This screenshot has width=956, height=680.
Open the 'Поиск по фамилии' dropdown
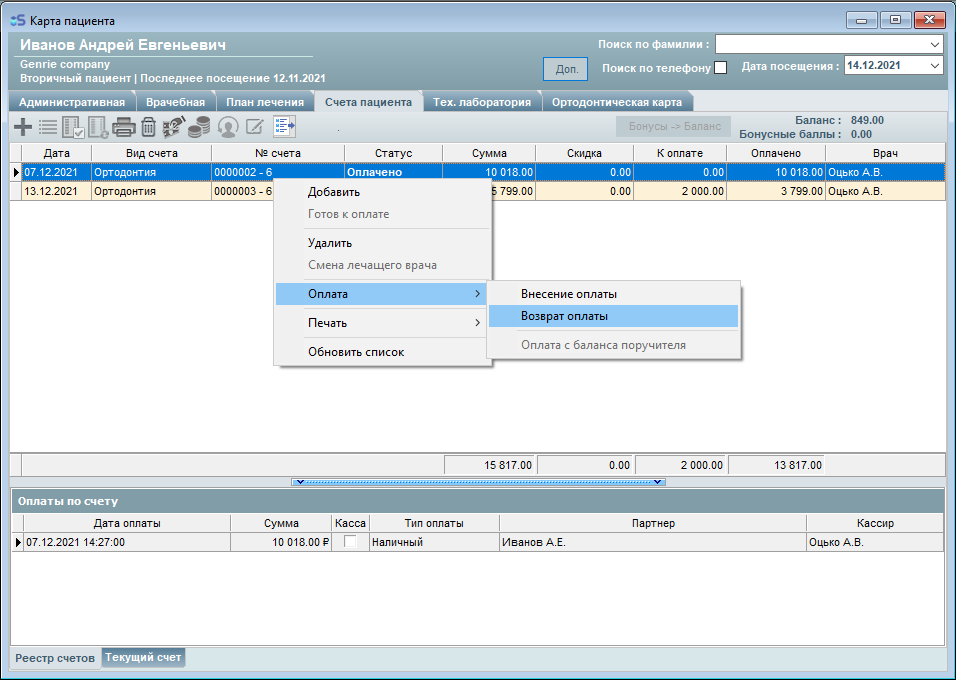tap(935, 45)
